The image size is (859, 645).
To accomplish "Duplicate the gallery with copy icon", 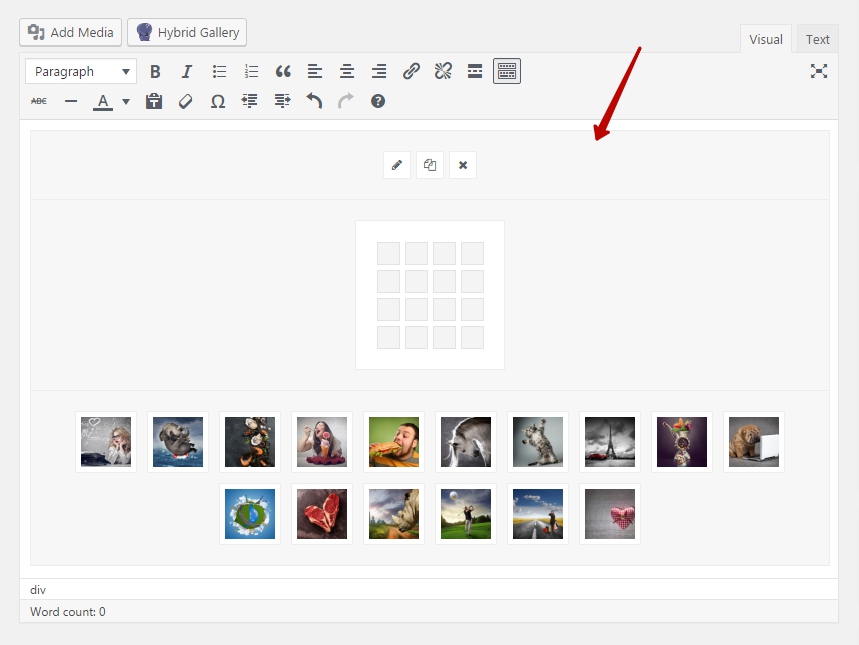I will tap(430, 165).
